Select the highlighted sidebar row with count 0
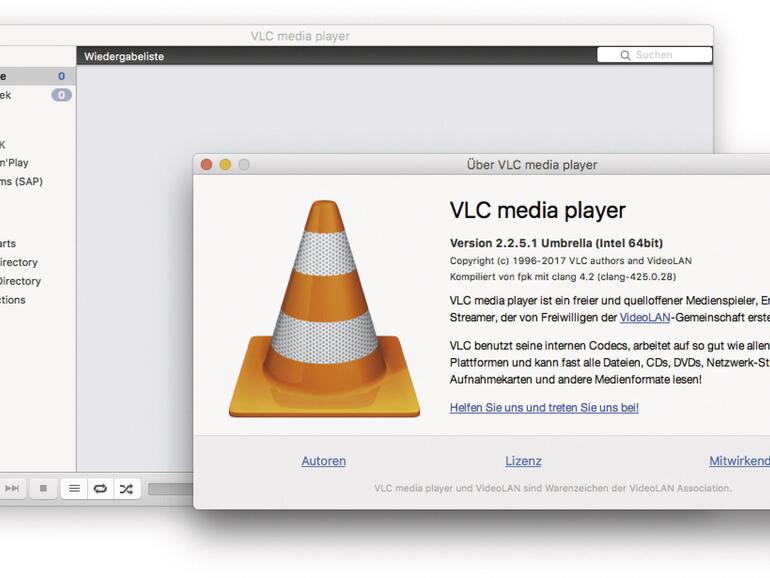Viewport: 770px width, 578px height. tap(38, 76)
